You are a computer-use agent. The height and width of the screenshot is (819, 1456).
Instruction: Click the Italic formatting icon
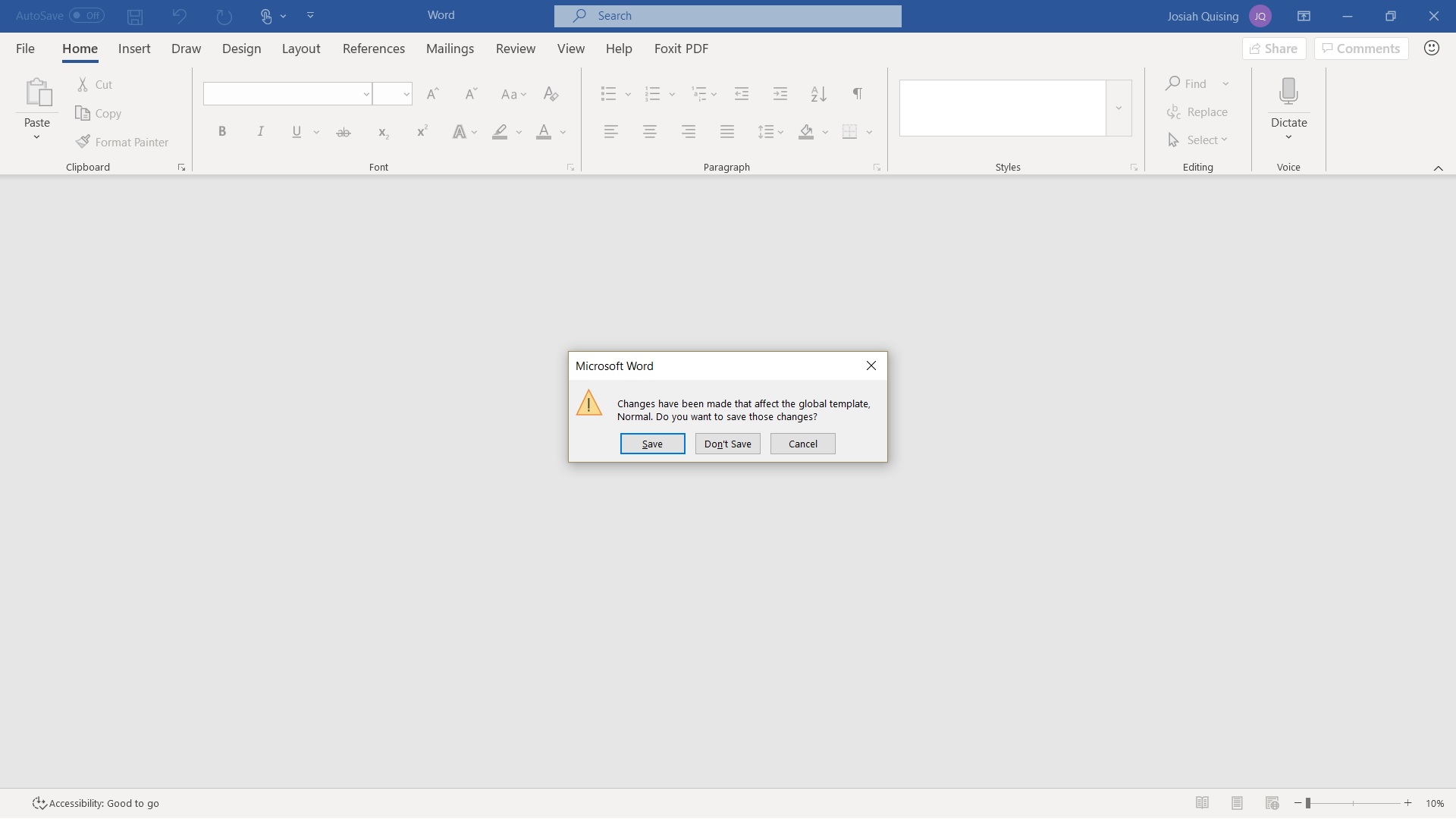coord(260,131)
